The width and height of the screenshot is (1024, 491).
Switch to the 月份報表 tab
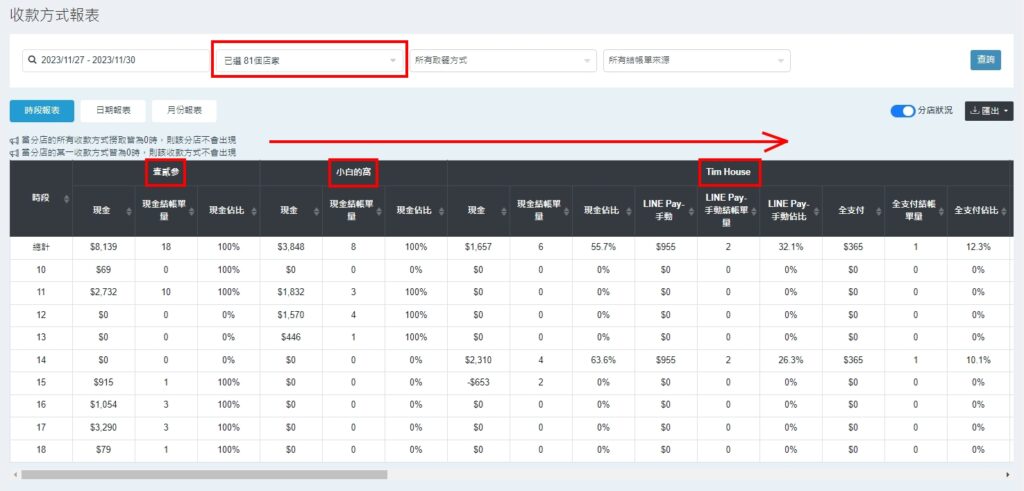[x=184, y=111]
